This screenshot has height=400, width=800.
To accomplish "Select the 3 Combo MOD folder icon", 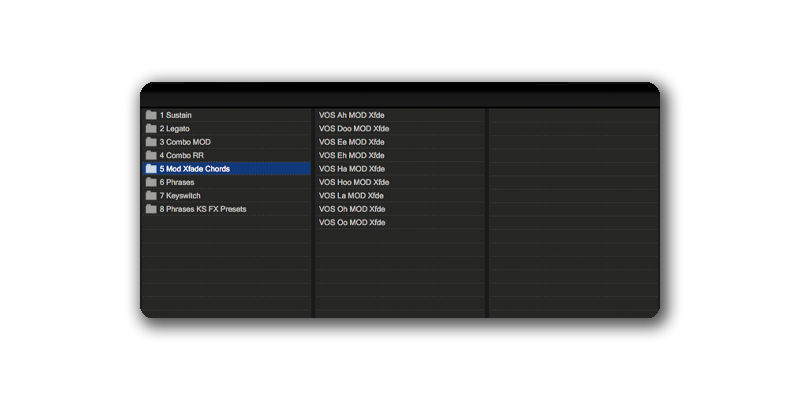I will point(151,142).
